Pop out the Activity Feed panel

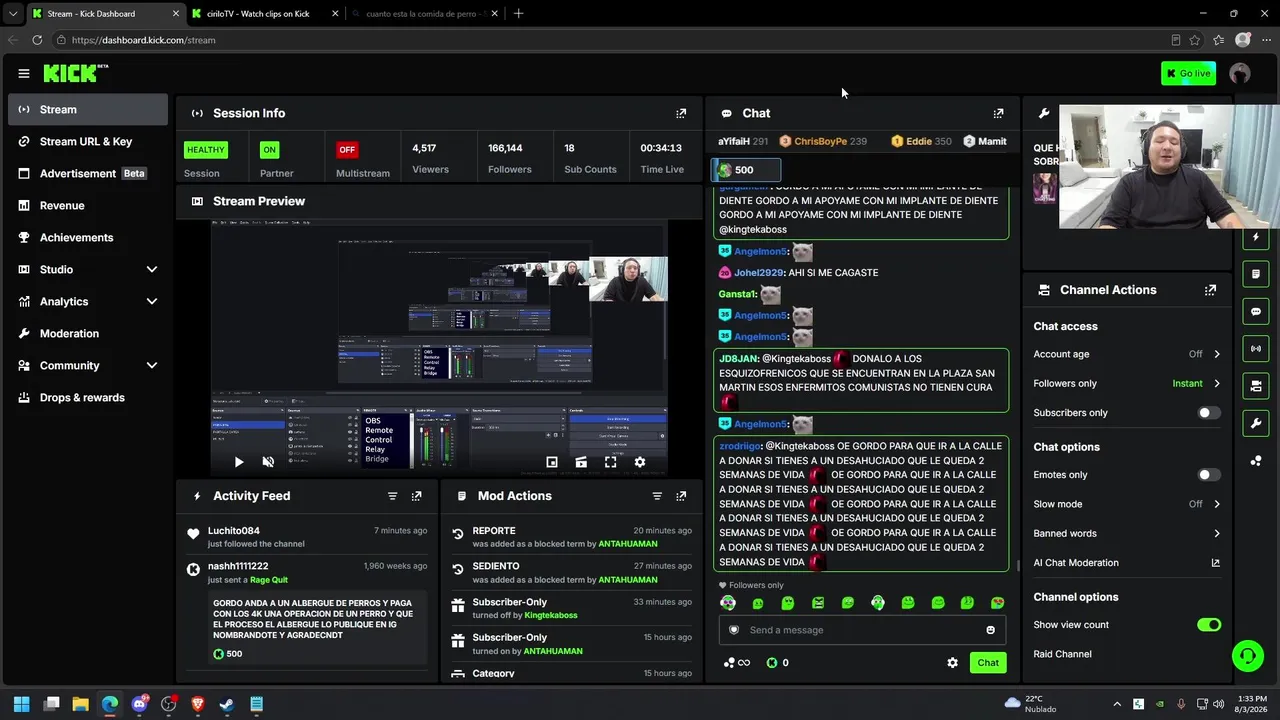417,496
